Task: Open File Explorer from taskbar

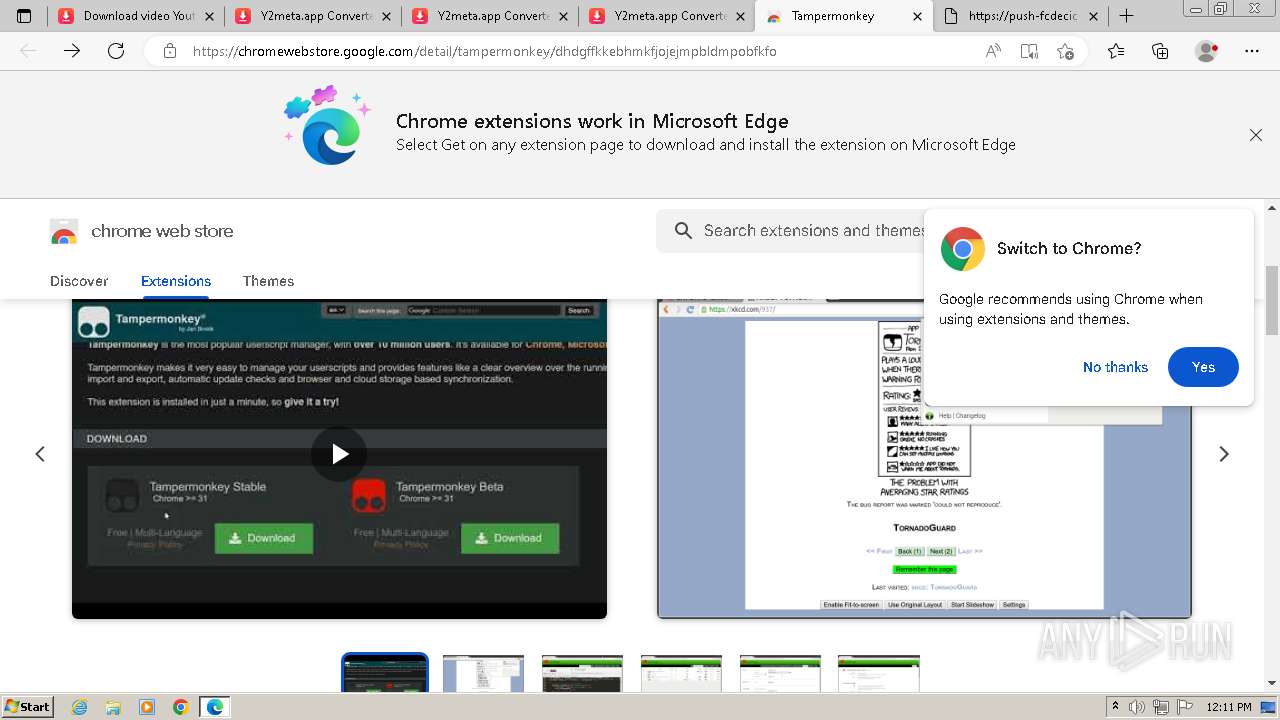Action: tap(113, 707)
